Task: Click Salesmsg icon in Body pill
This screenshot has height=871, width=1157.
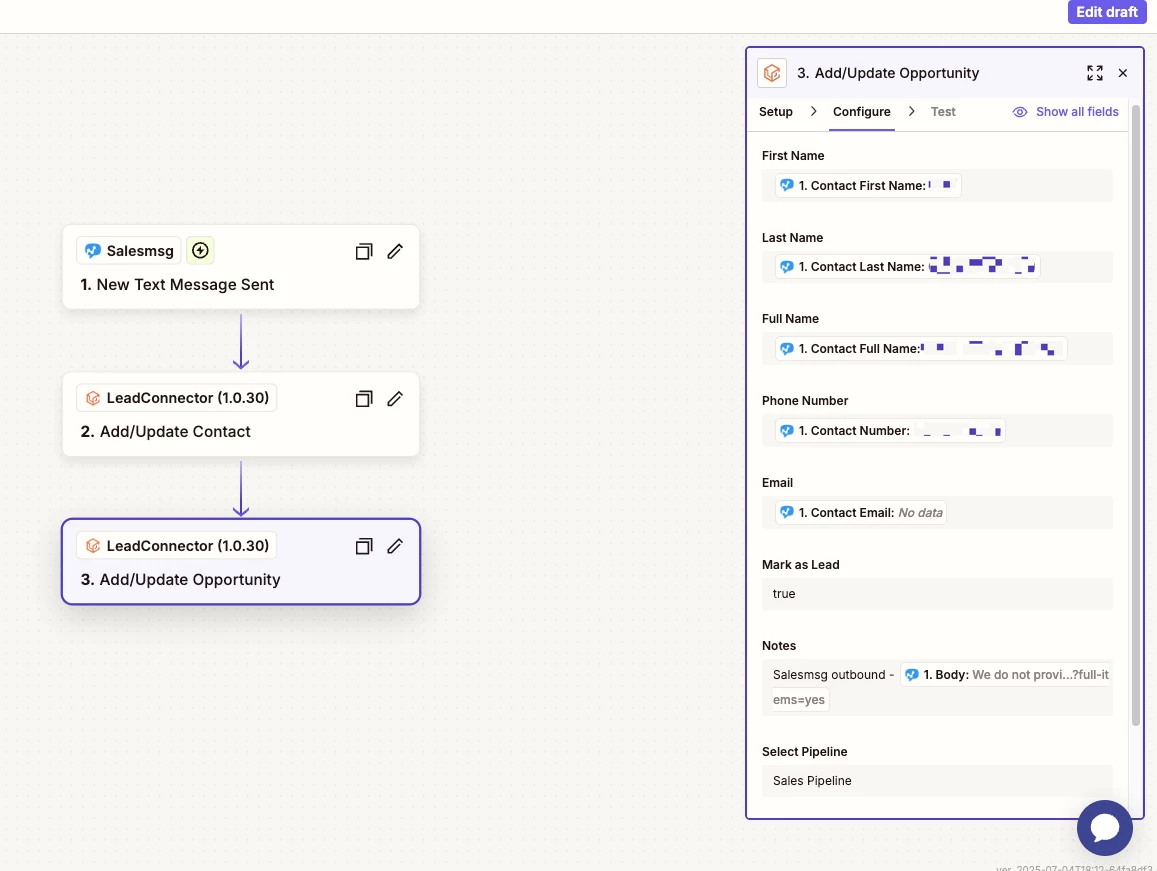Action: click(x=911, y=675)
